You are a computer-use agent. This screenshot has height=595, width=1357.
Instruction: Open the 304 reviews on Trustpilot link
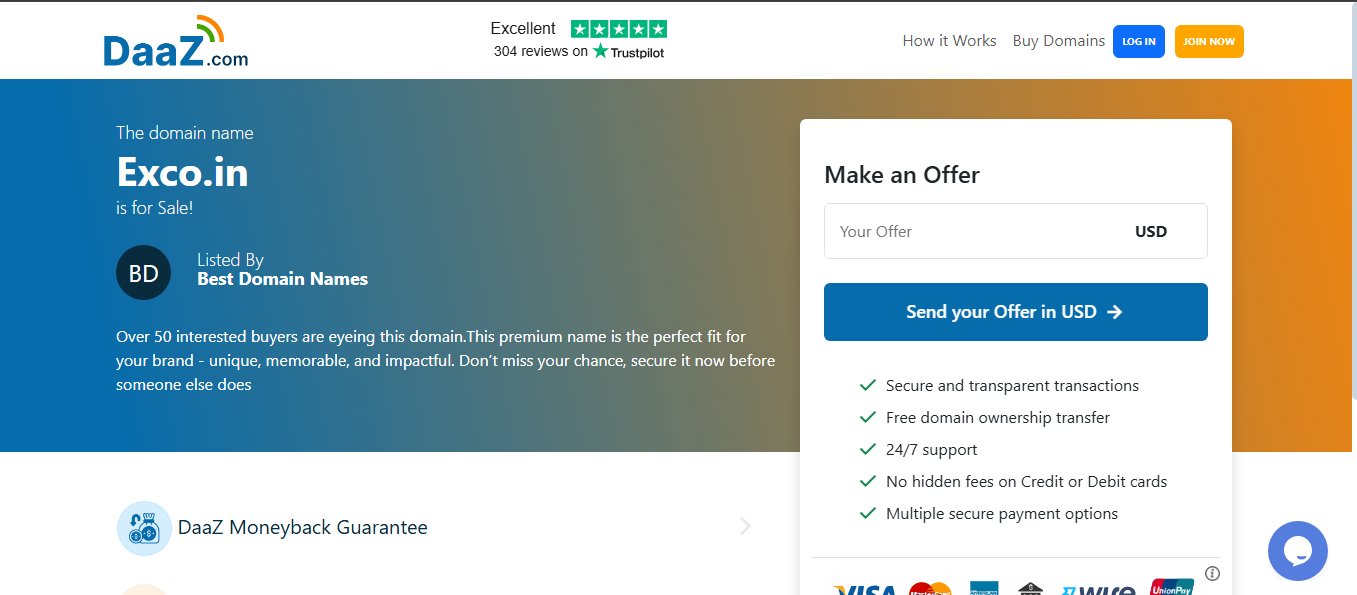[x=578, y=51]
